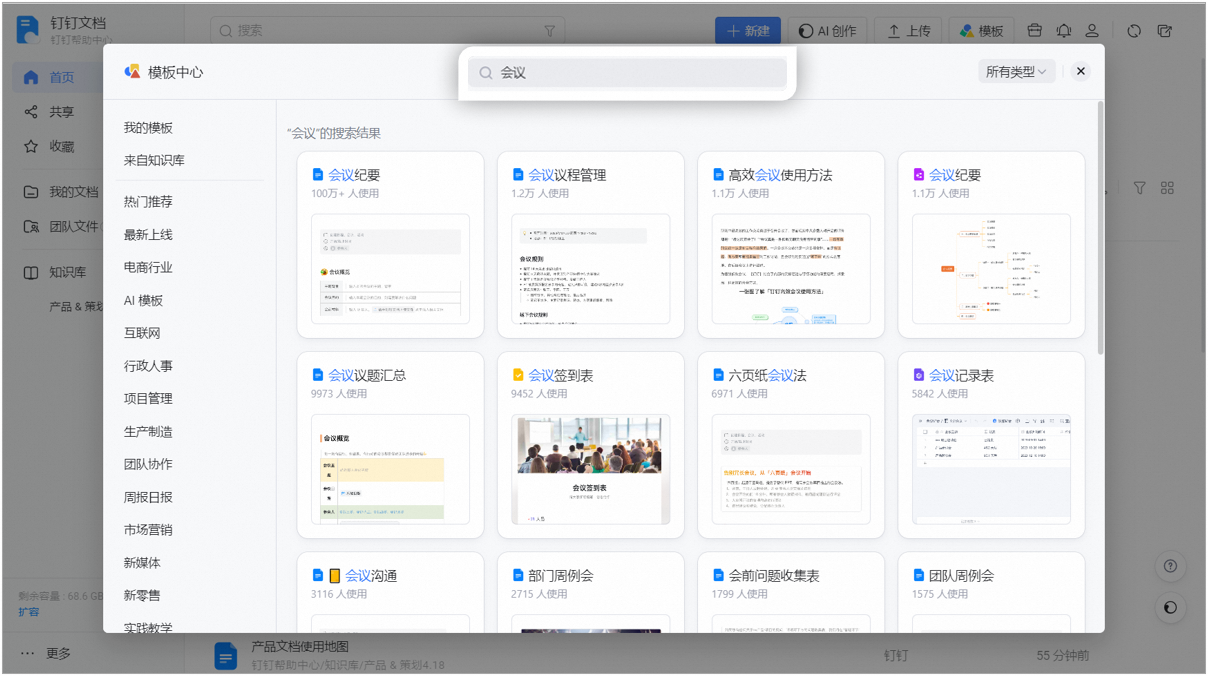Click the 上传 (Upload) button
The image size is (1208, 676).
point(908,31)
